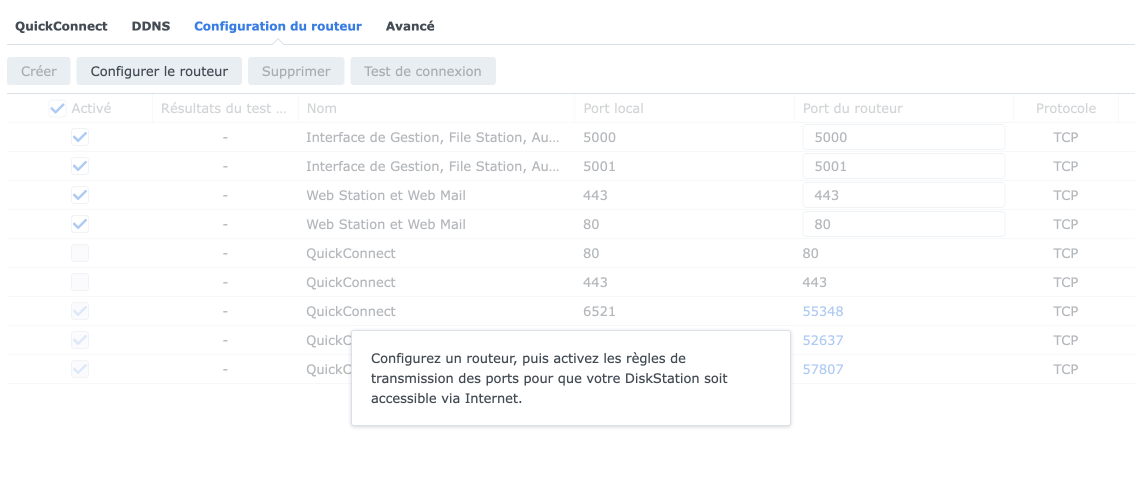This screenshot has width=1141, height=478.
Task: Toggle the Activé header select-all checkbox
Action: click(x=57, y=108)
